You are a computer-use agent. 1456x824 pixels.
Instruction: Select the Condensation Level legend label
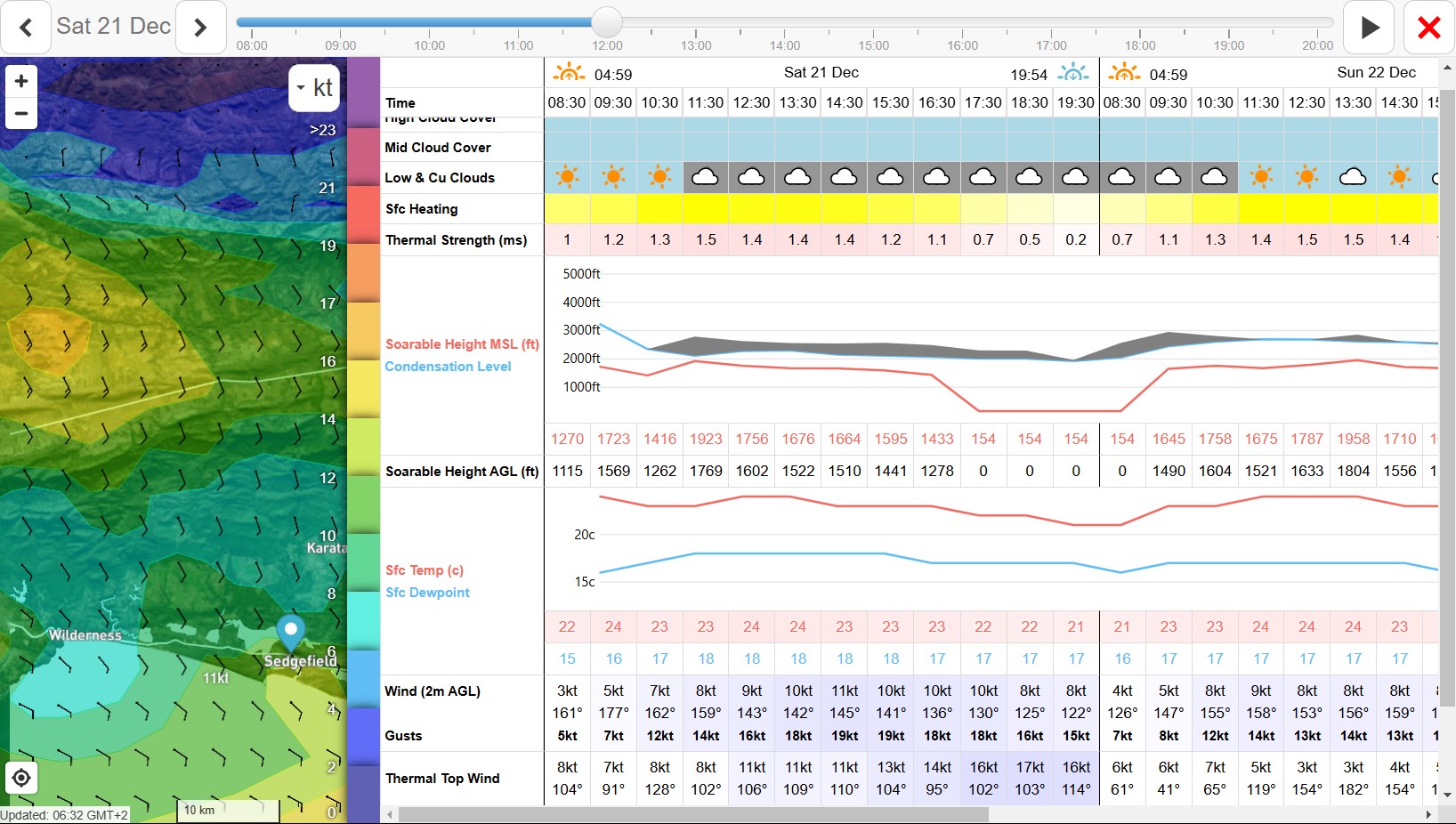tap(448, 367)
